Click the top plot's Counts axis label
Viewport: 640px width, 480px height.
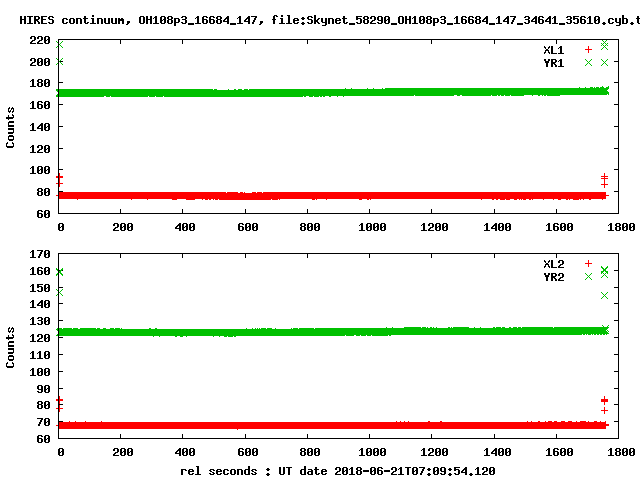[x=10, y=127]
